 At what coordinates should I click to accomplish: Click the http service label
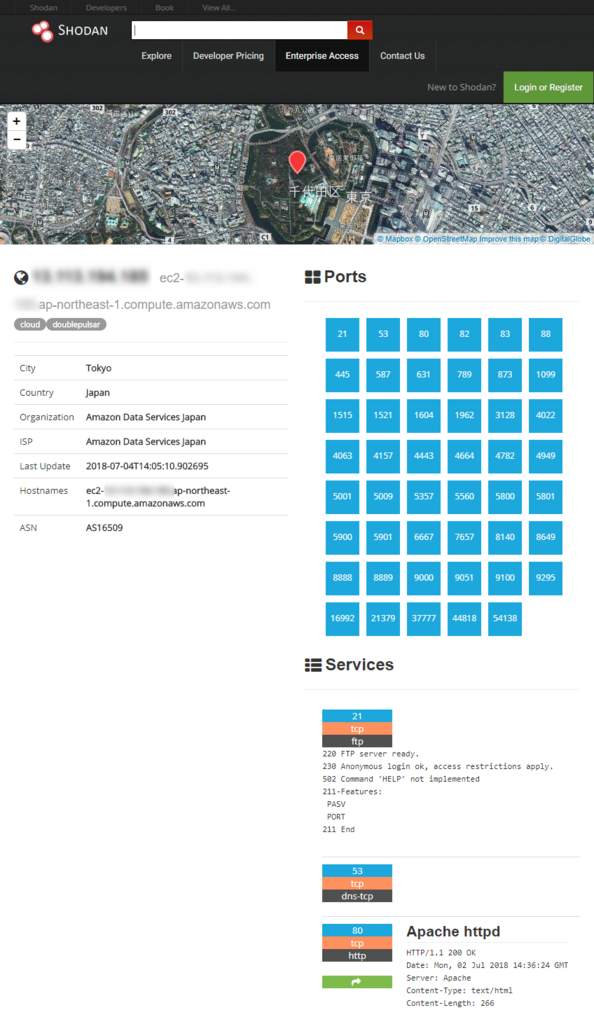[357, 955]
